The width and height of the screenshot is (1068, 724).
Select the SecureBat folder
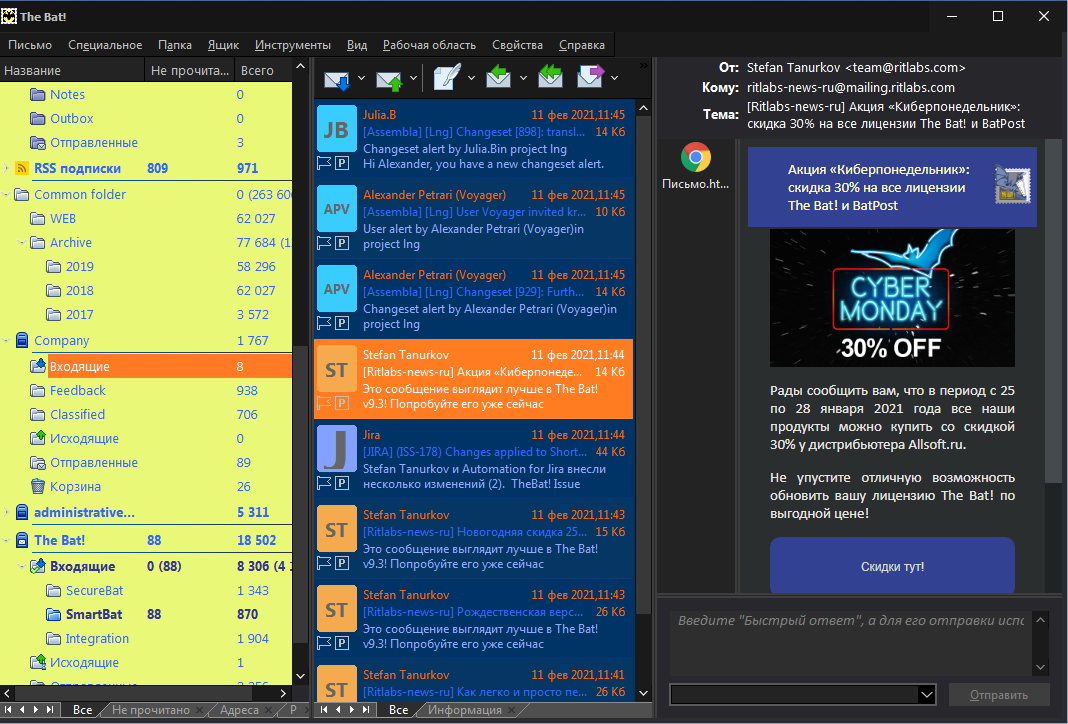click(x=94, y=591)
